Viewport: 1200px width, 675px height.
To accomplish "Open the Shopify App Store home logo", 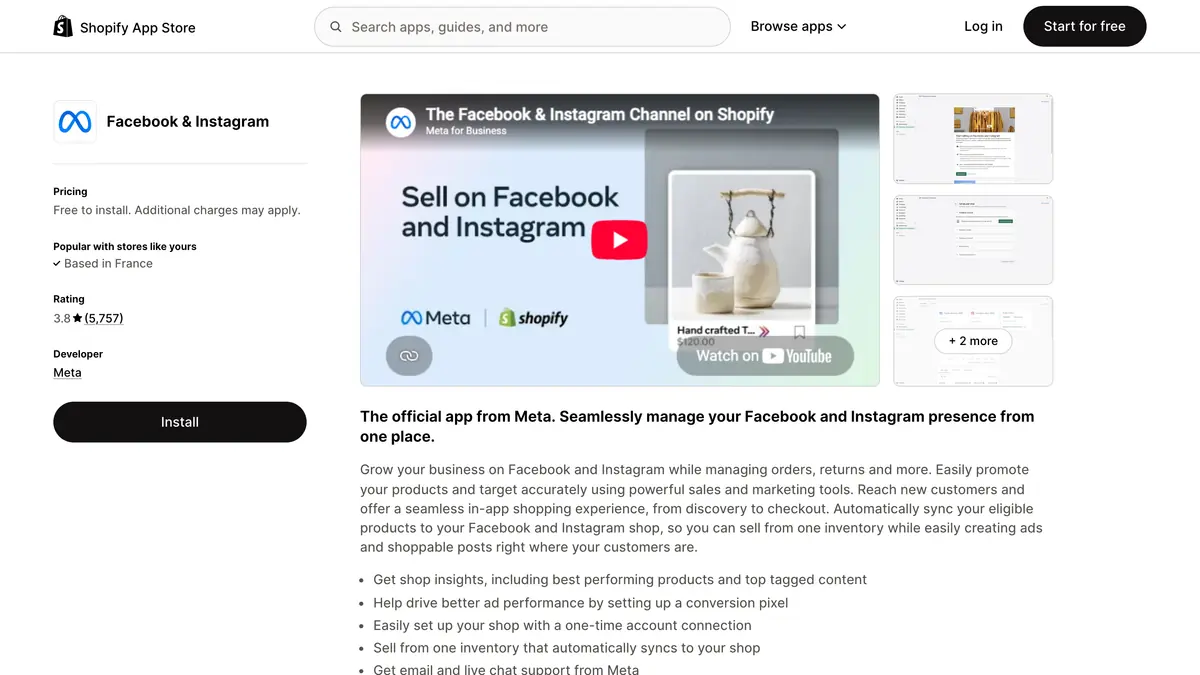I will [x=124, y=27].
